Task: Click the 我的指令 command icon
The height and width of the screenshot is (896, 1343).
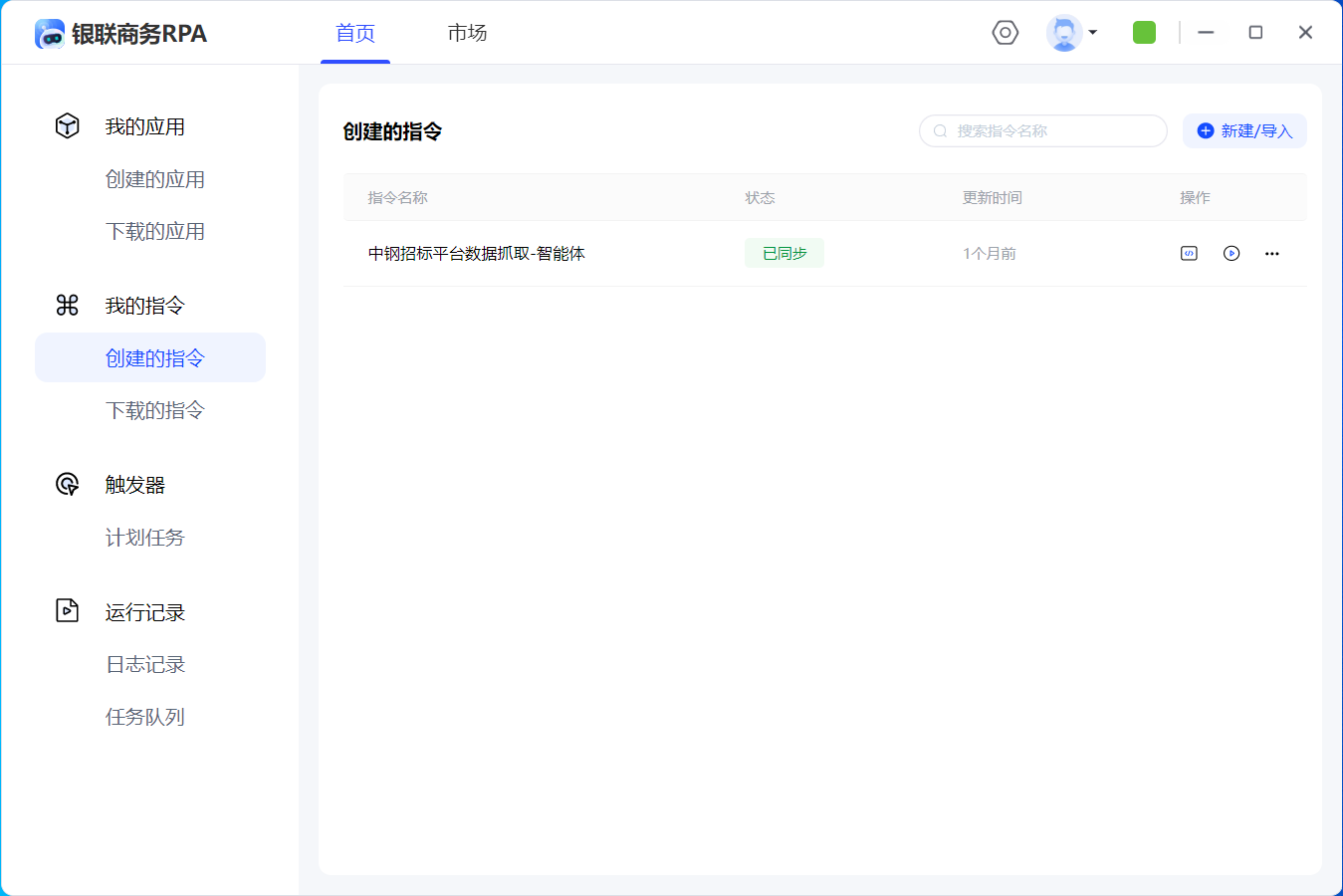Action: click(67, 306)
